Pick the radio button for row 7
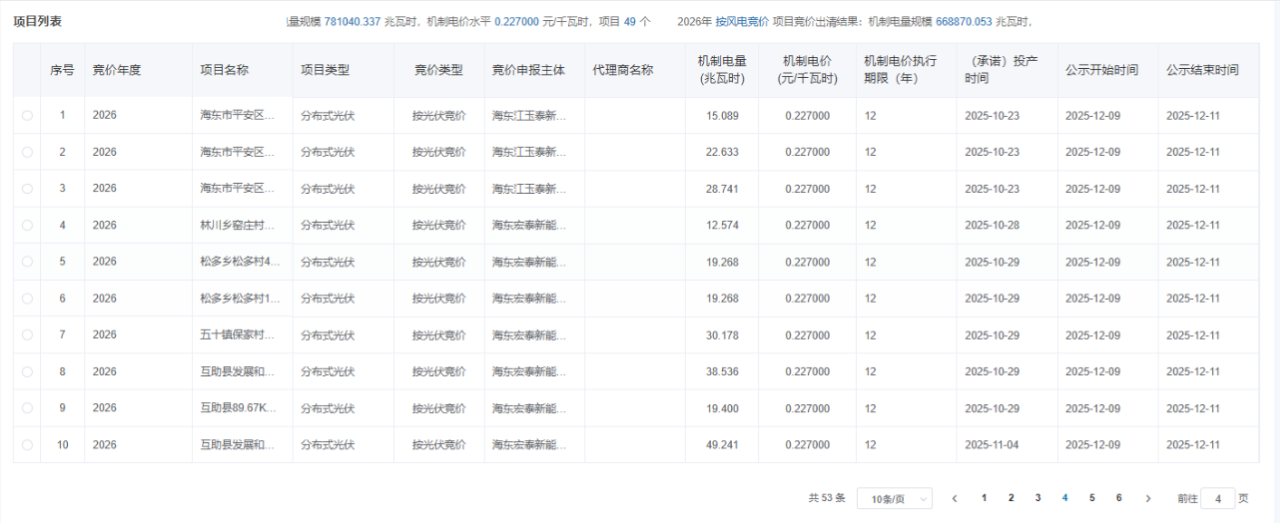Viewport: 1280px width, 523px height. (27, 335)
